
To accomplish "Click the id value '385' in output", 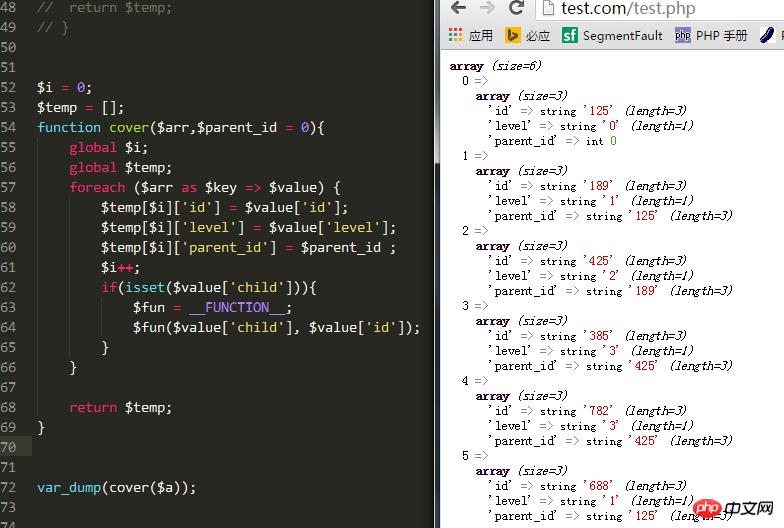I will (x=598, y=336).
